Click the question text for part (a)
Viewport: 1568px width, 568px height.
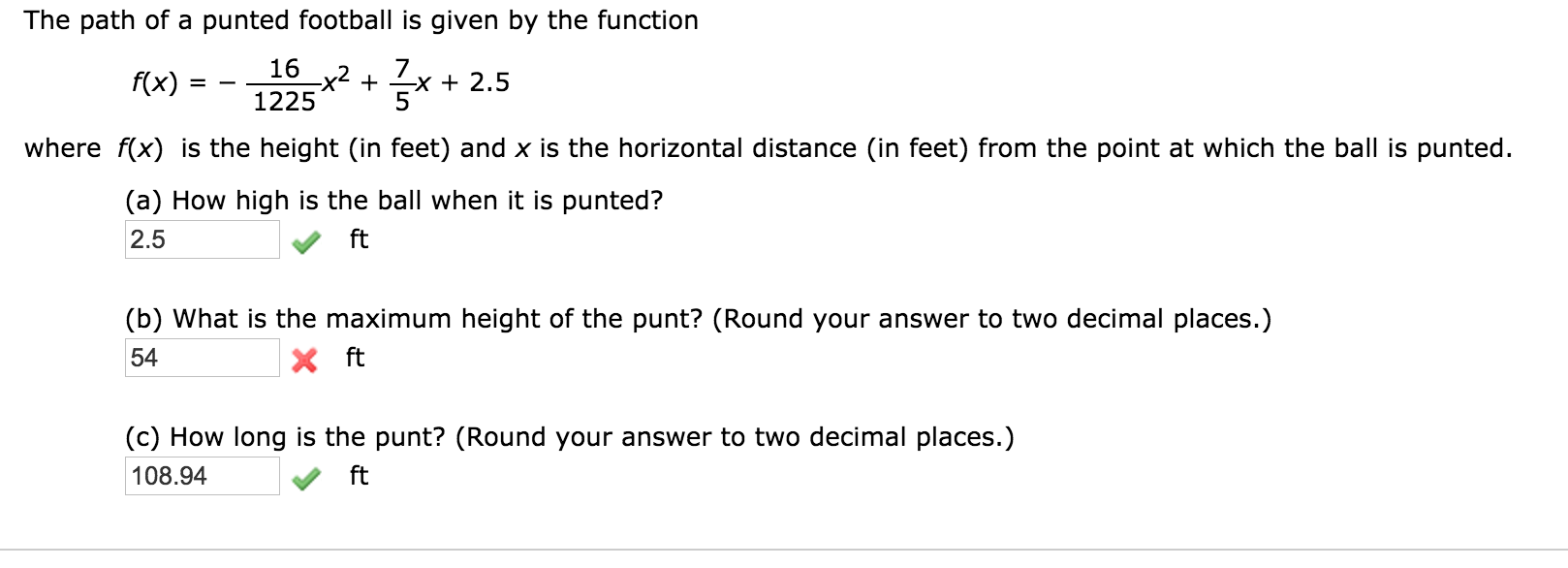[x=393, y=201]
